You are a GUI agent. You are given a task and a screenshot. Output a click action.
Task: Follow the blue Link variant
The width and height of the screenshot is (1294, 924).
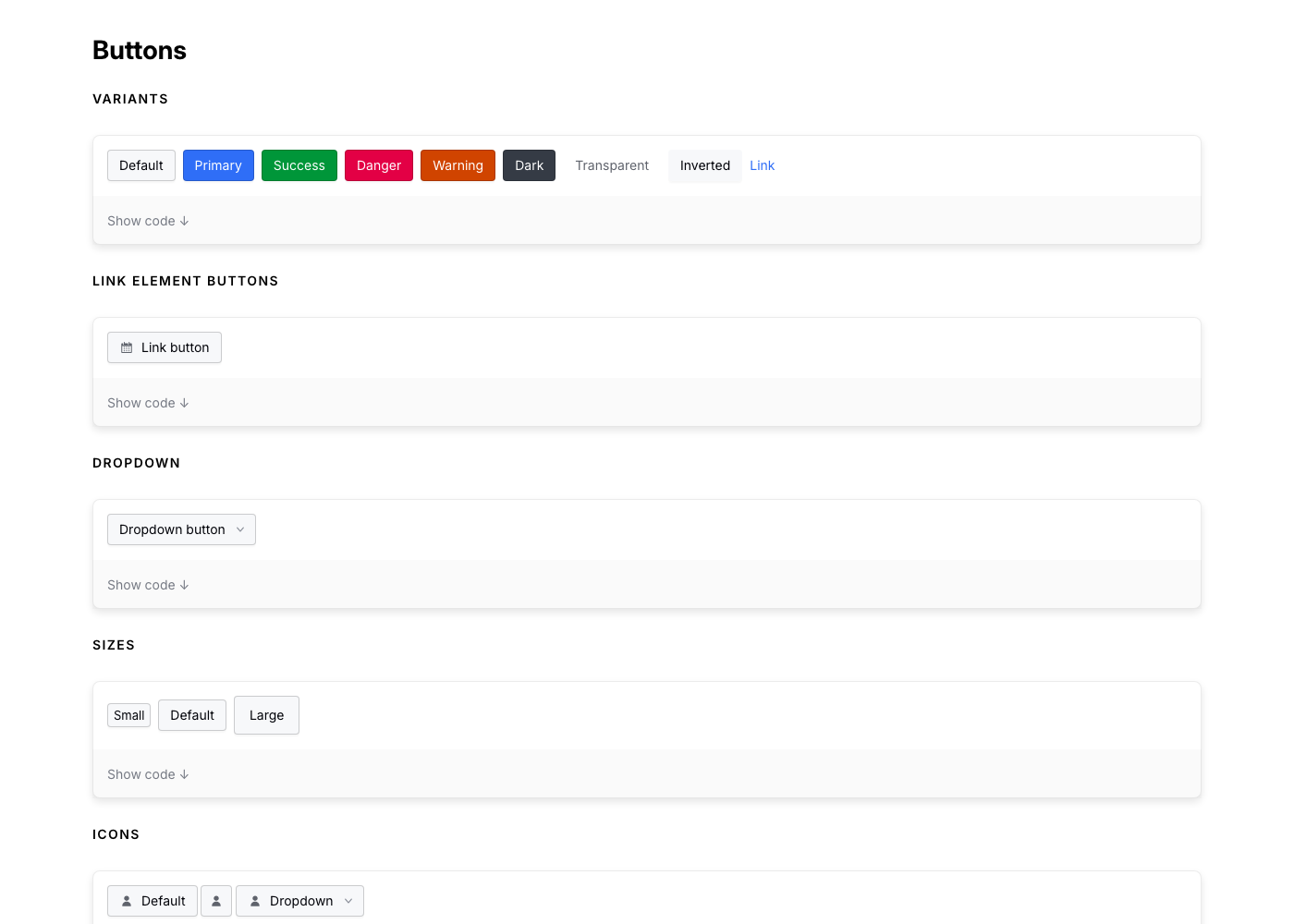[x=763, y=165]
